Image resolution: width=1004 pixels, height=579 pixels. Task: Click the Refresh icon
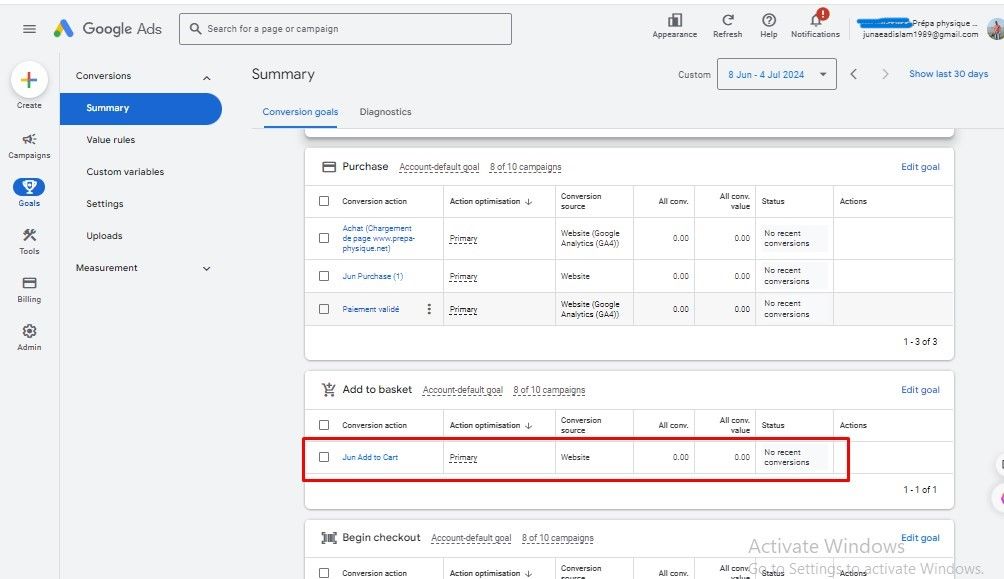(x=727, y=24)
